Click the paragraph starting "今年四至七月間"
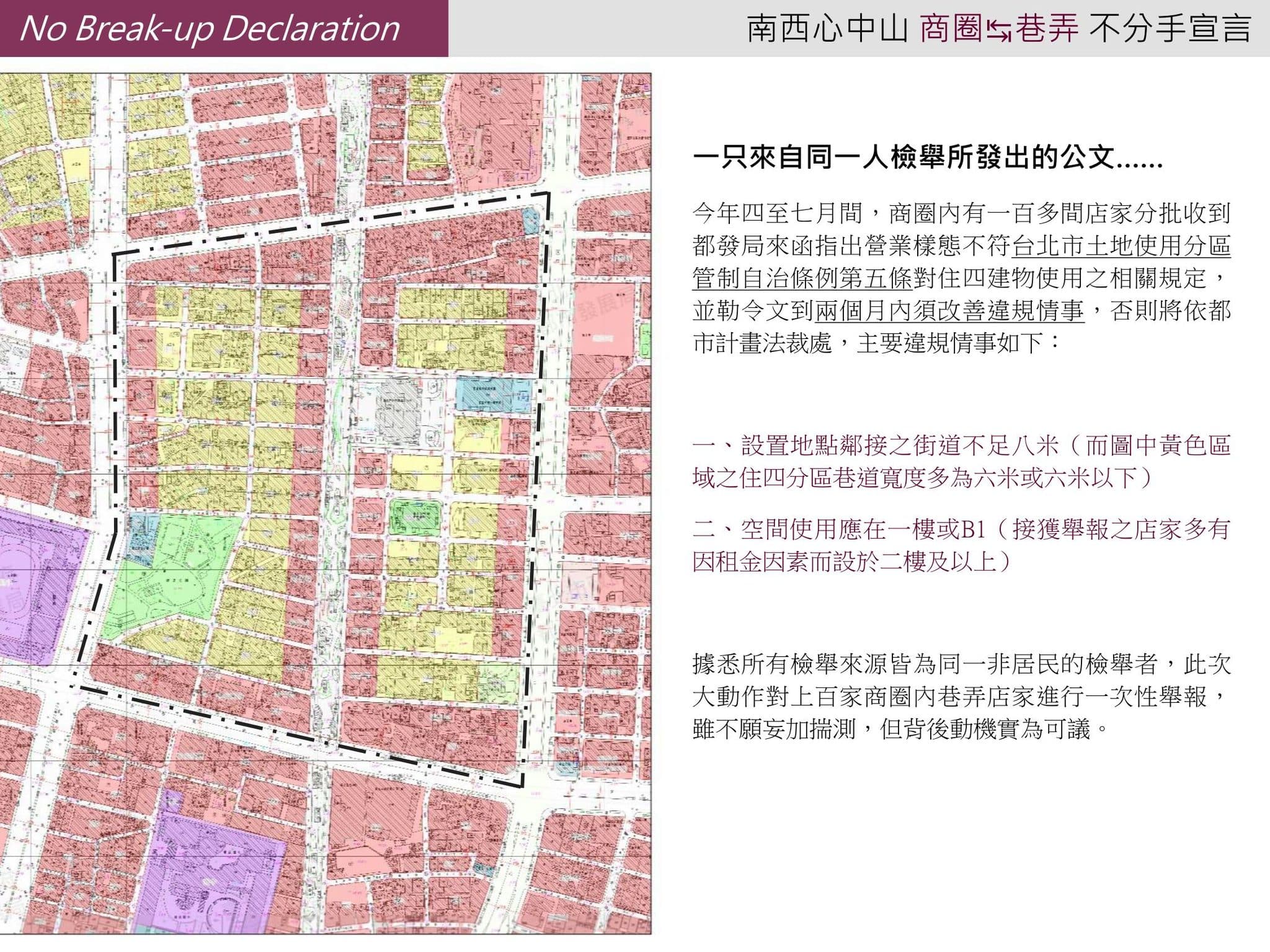This screenshot has width=1270, height=952. pos(961,278)
